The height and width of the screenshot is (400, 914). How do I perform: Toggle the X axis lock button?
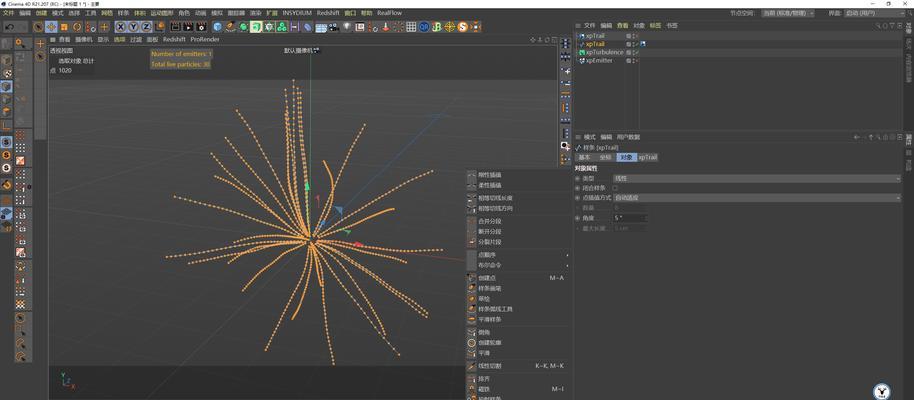[x=121, y=26]
